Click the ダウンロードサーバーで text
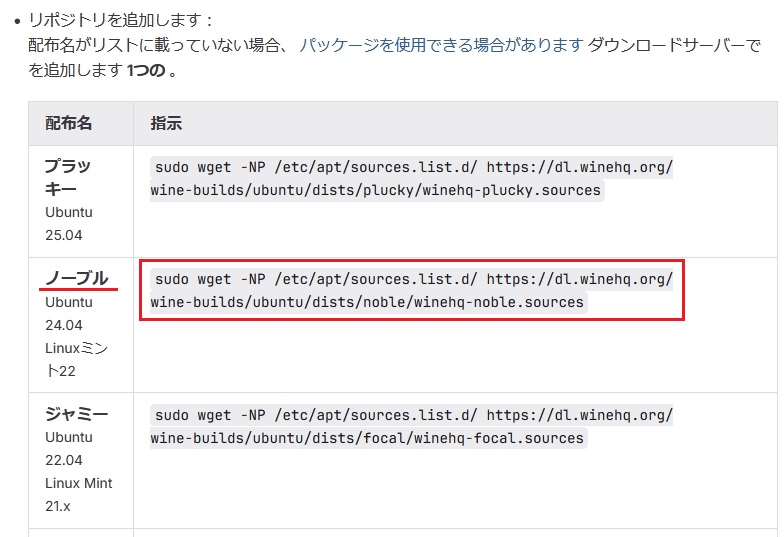The height and width of the screenshot is (537, 784). (x=674, y=46)
